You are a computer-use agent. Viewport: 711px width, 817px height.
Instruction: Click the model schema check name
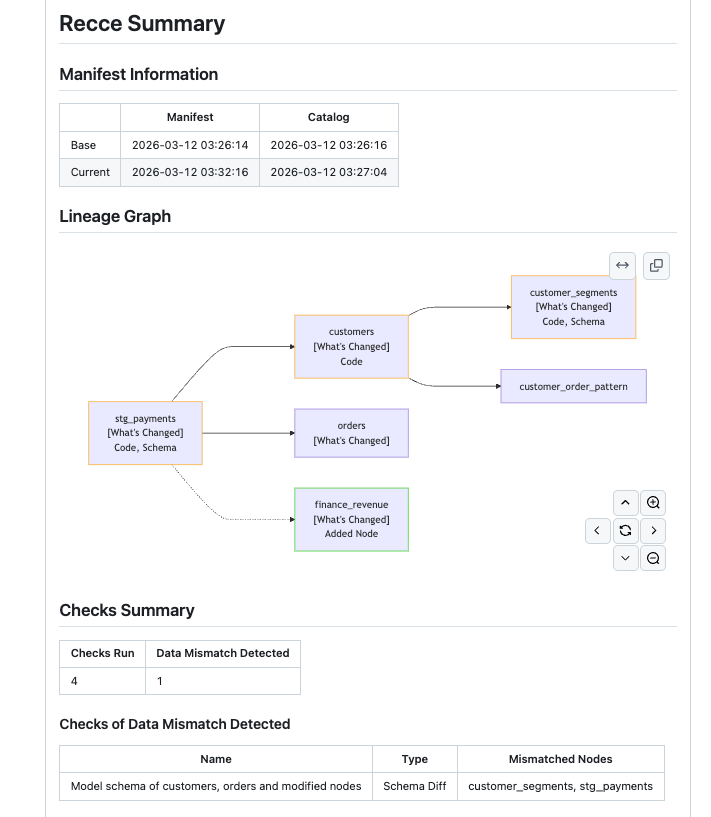216,786
